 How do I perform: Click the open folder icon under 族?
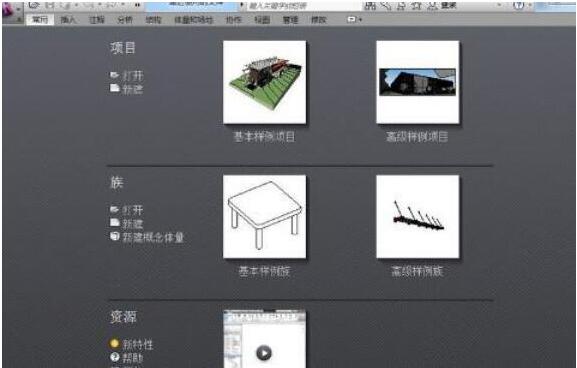tap(114, 209)
